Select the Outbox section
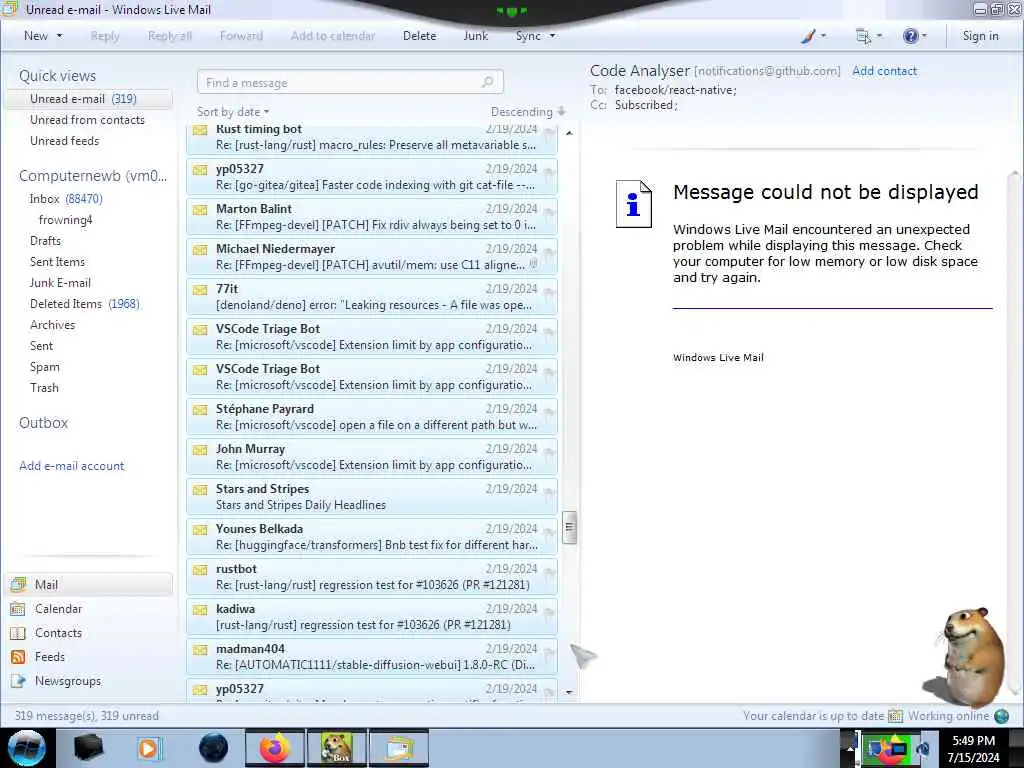The width and height of the screenshot is (1024, 768). coord(43,423)
